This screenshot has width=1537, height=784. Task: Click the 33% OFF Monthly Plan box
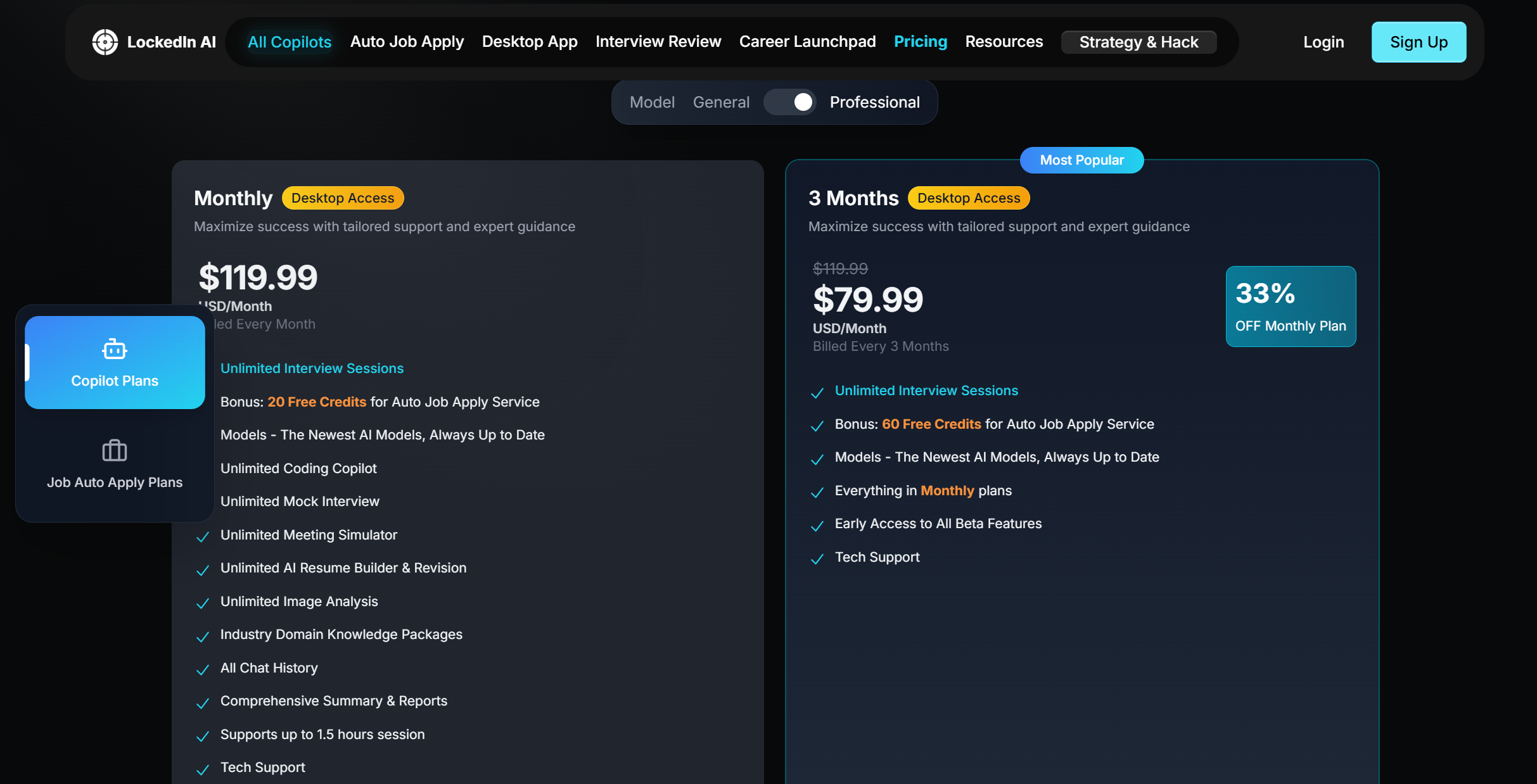[x=1291, y=307]
